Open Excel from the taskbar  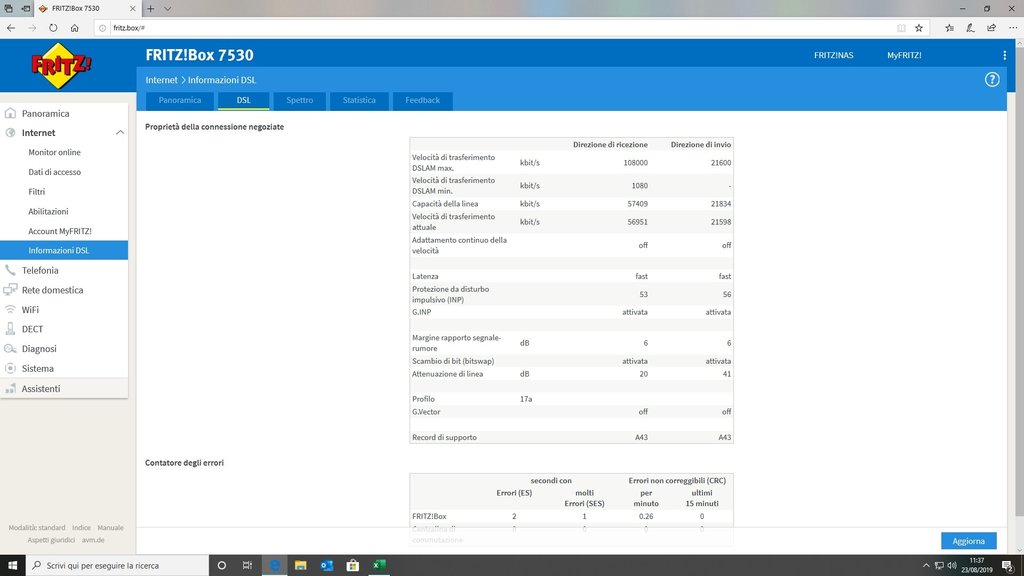379,566
